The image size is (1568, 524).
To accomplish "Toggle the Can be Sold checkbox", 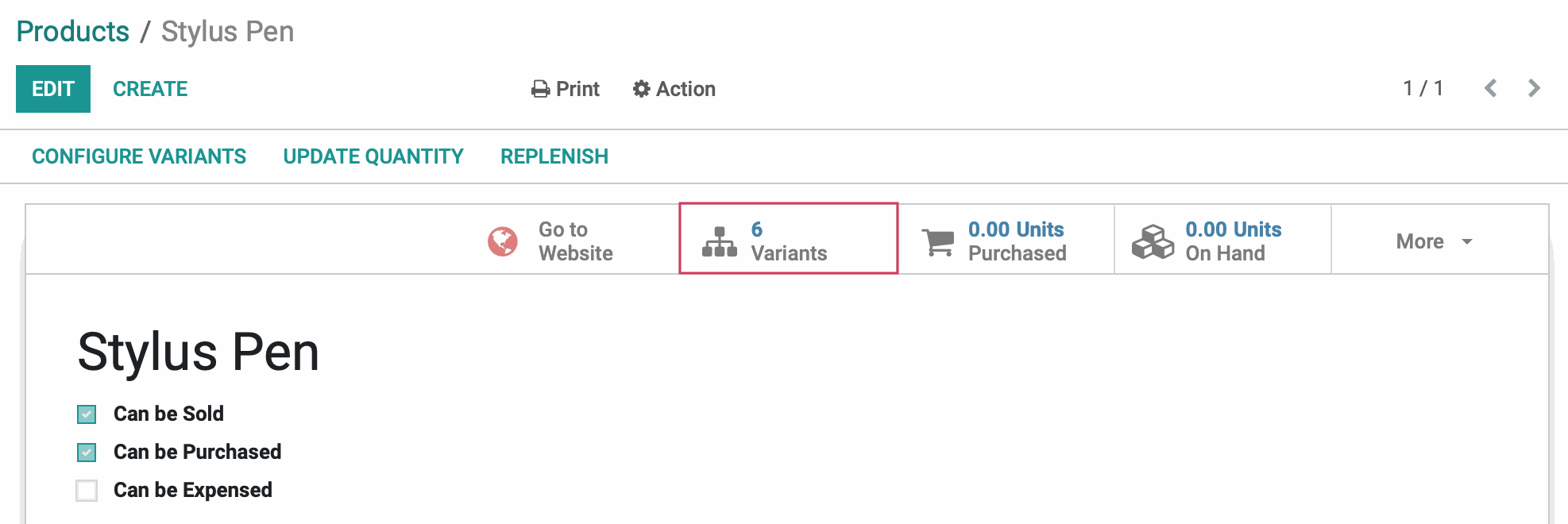I will [87, 414].
